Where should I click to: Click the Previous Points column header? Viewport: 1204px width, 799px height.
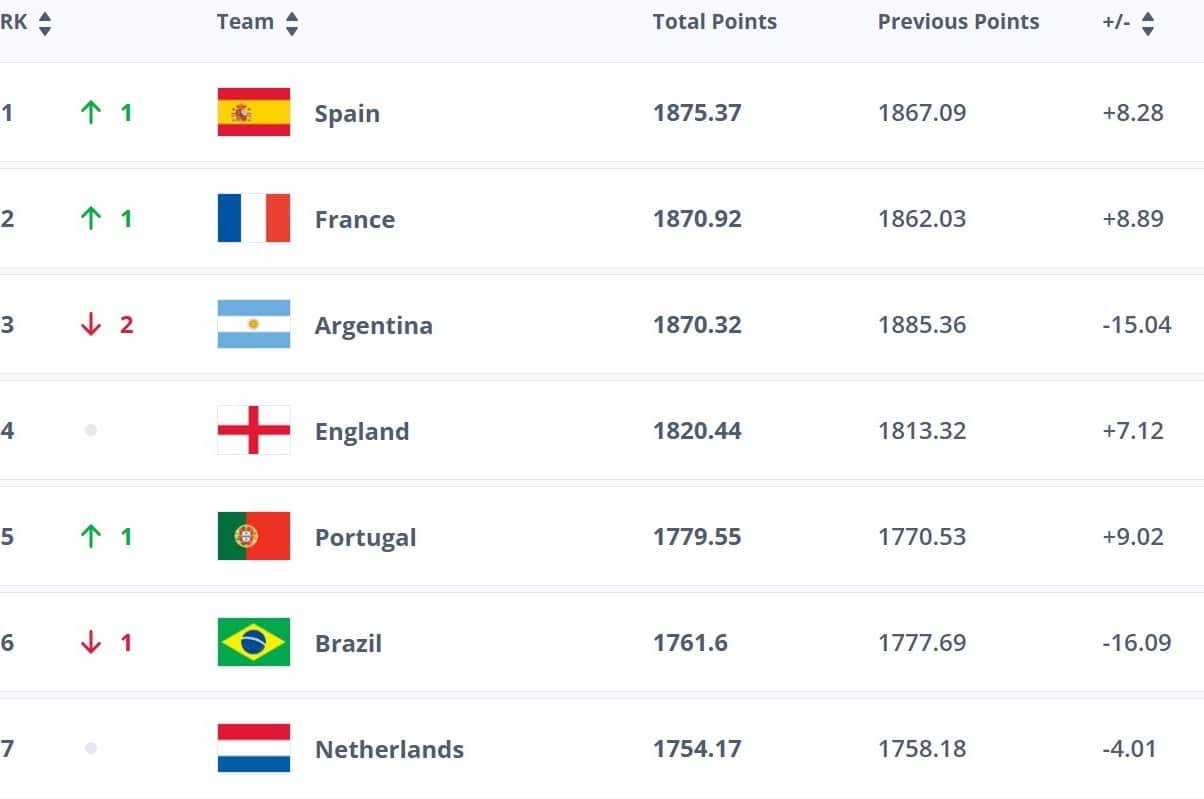(x=958, y=22)
